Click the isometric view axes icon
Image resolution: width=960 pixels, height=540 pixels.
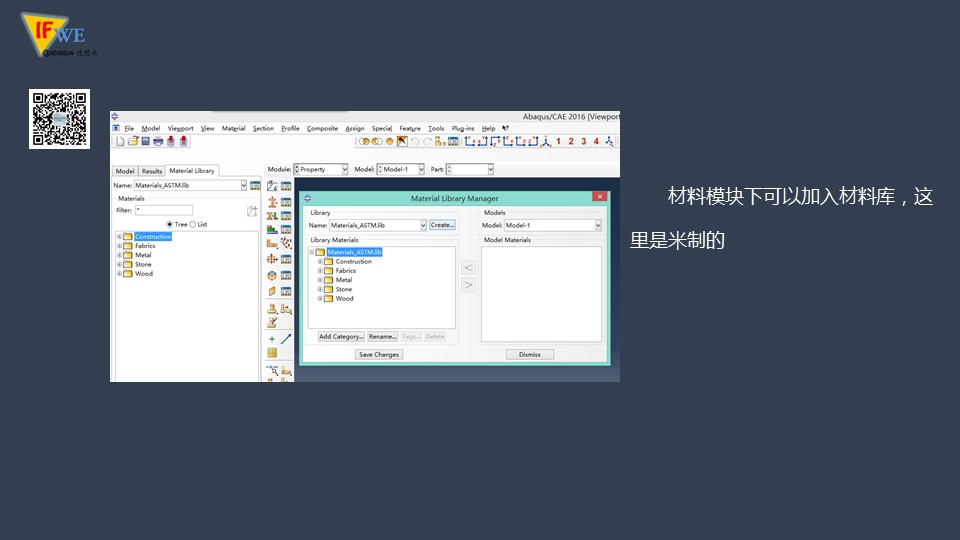(546, 141)
